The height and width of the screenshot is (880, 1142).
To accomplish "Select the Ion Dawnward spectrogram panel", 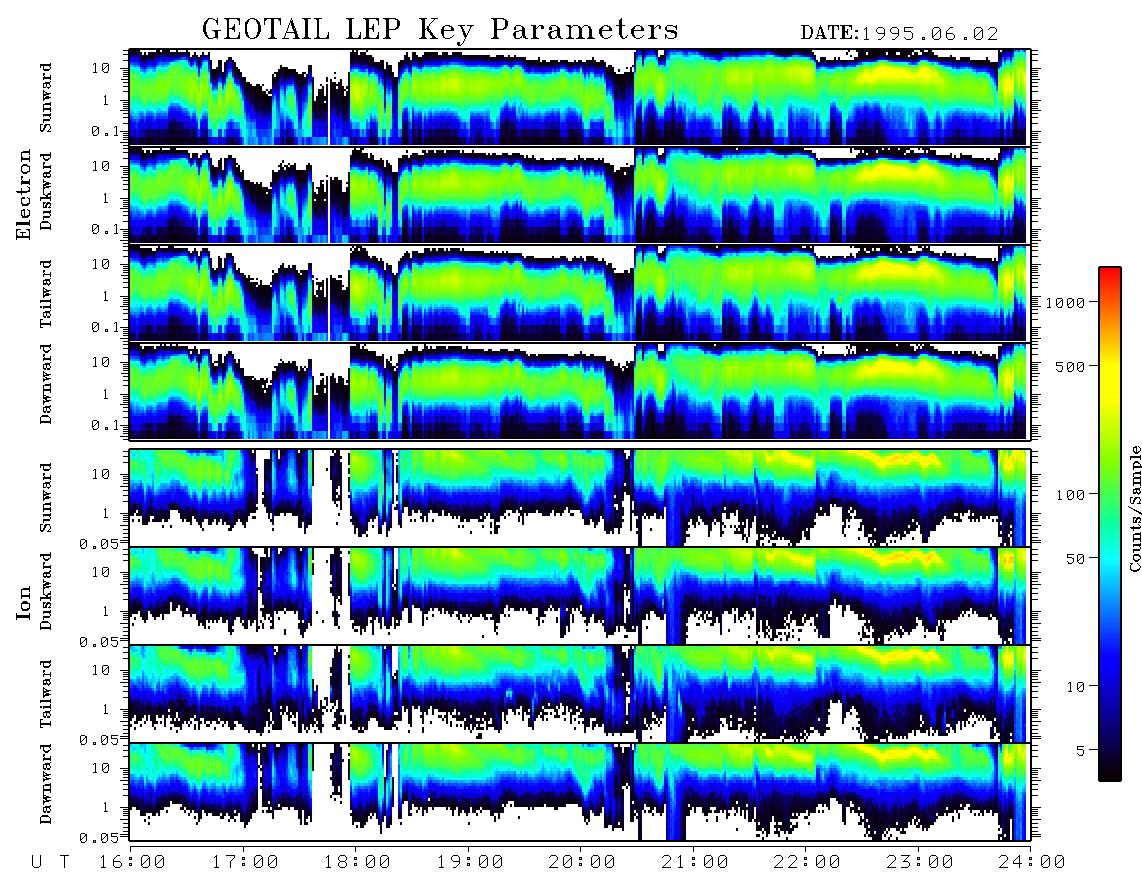I will pos(579,792).
